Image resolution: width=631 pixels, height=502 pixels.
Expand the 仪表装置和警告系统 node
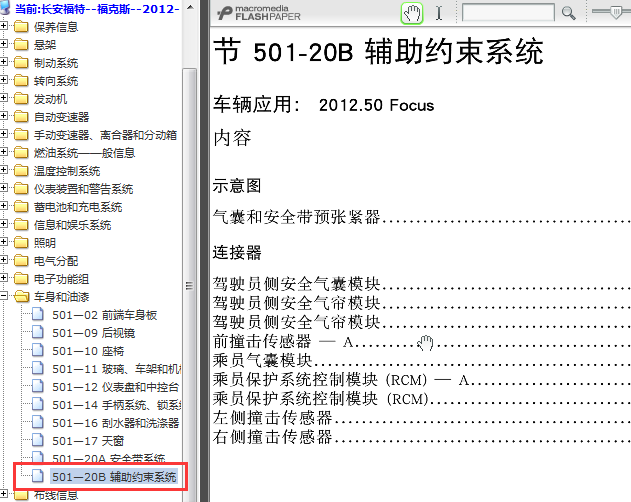4,188
